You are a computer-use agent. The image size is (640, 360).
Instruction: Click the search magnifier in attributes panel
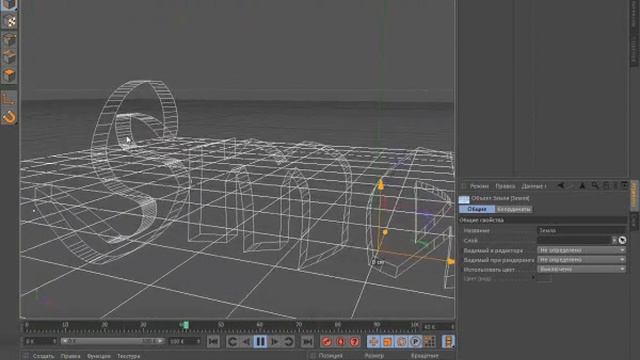[x=596, y=186]
